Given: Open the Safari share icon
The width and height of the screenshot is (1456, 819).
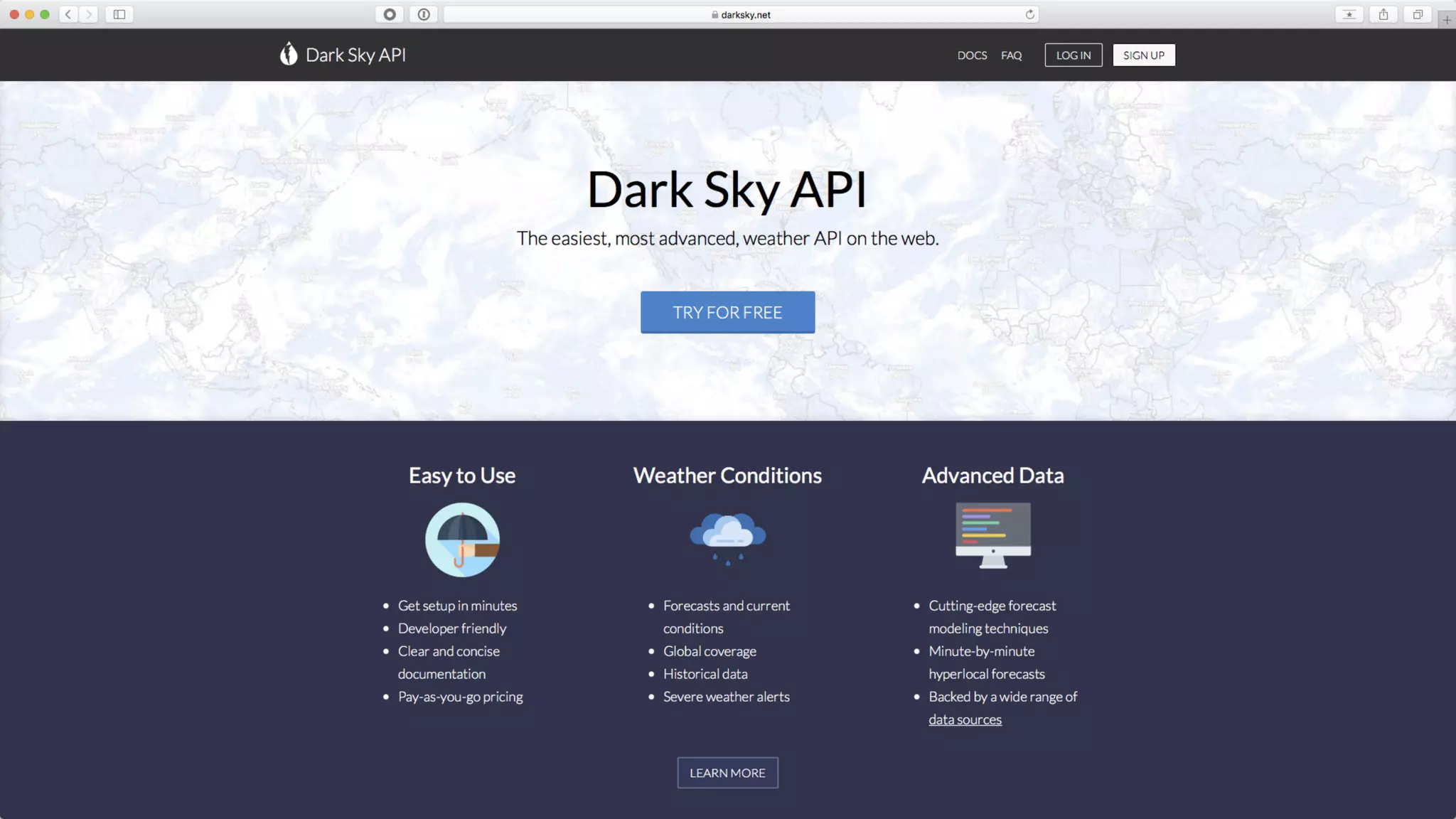Looking at the screenshot, I should [x=1383, y=14].
